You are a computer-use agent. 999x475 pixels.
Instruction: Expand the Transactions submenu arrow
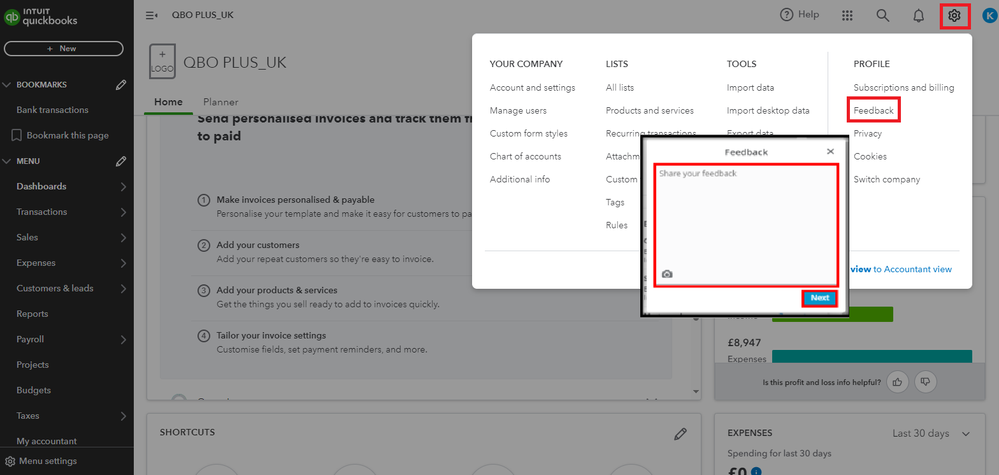123,212
